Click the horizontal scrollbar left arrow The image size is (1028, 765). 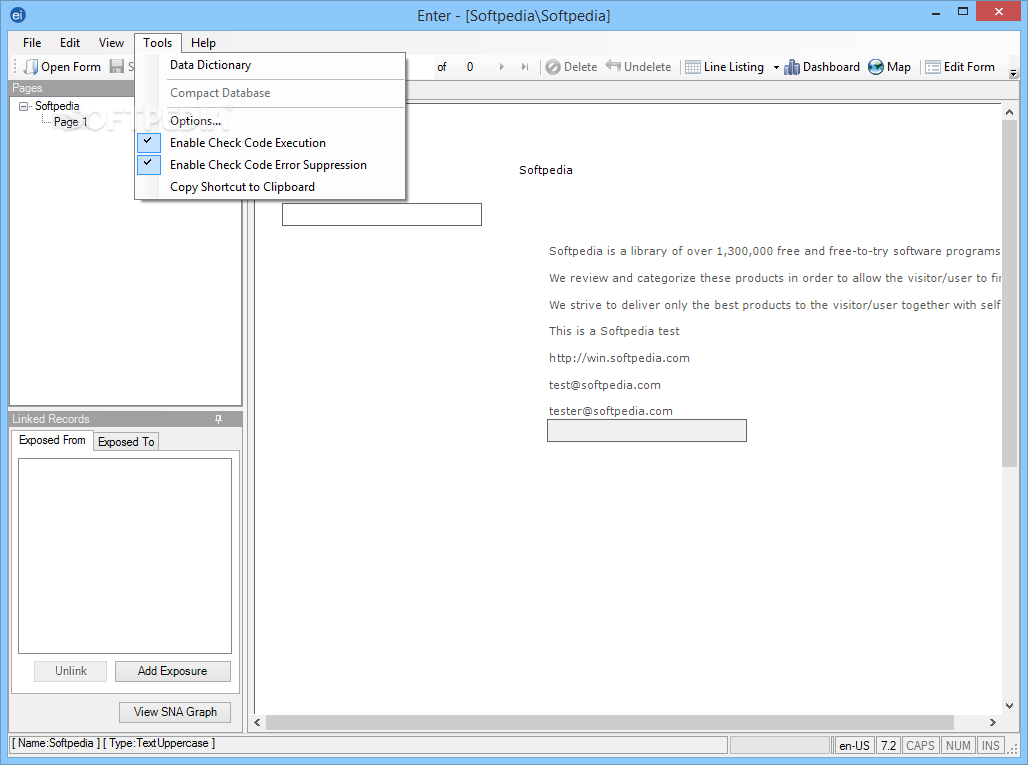(x=257, y=722)
